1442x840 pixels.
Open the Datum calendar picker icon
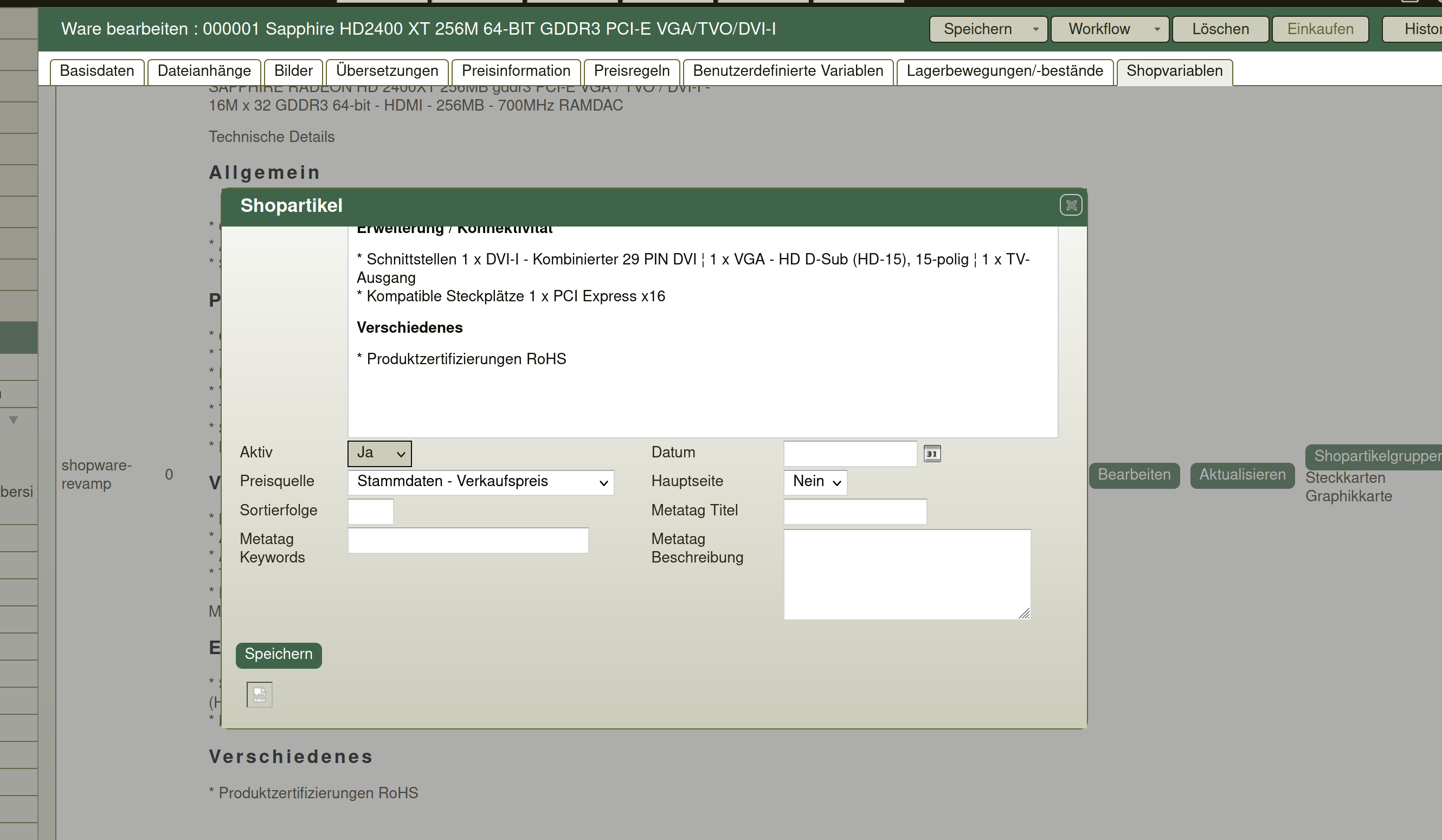[932, 454]
